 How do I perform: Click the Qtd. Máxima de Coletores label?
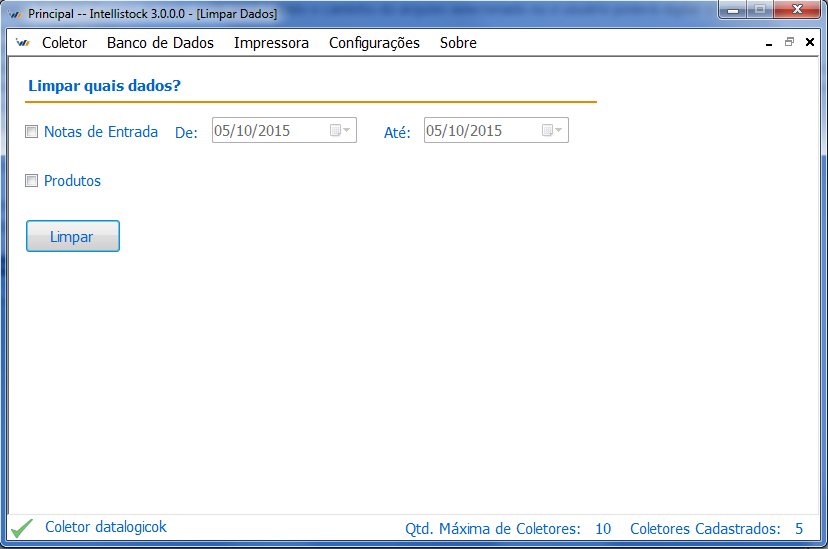point(493,528)
